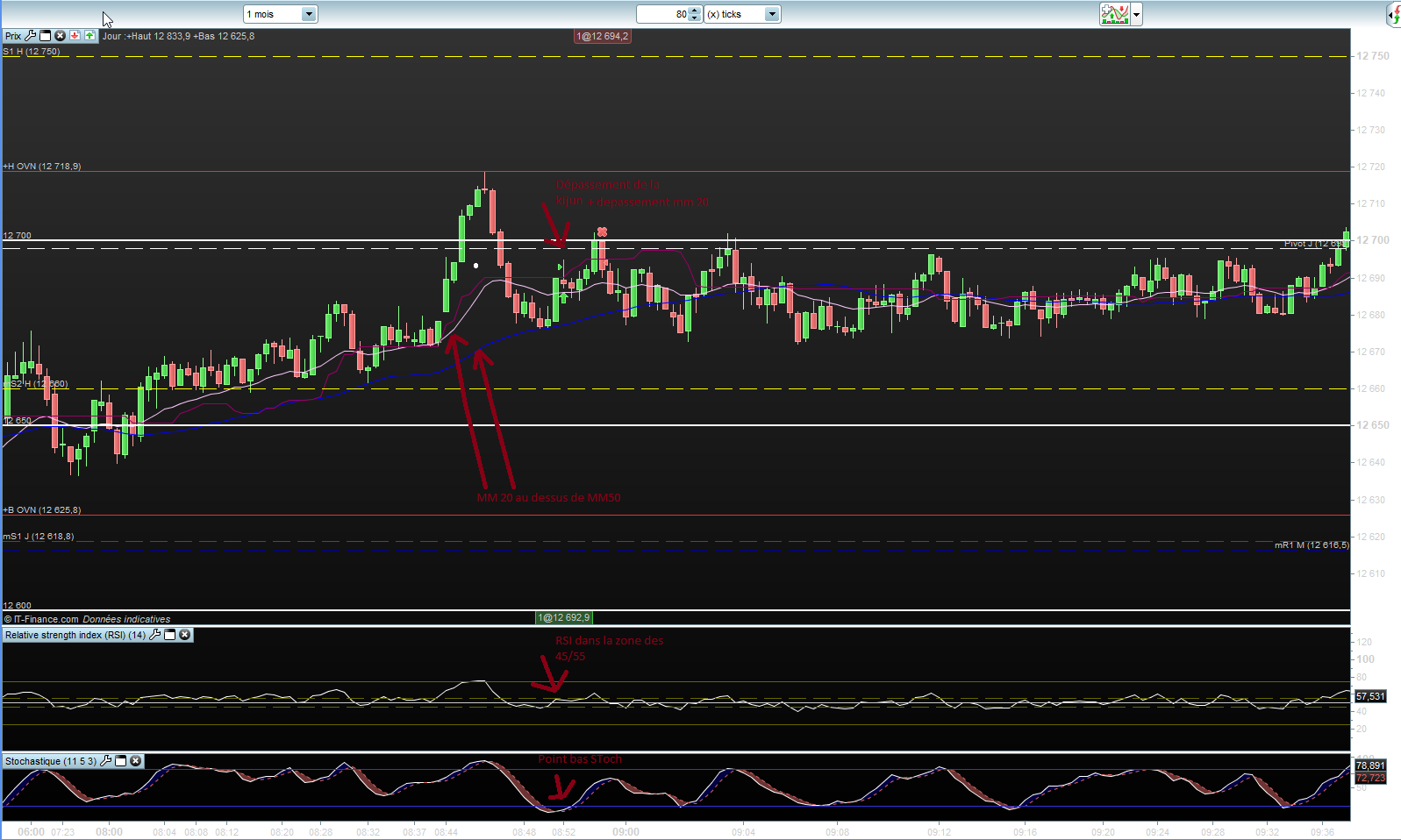This screenshot has height=840, width=1401.
Task: Click the red 1@12 694,2 order label
Action: [x=602, y=36]
